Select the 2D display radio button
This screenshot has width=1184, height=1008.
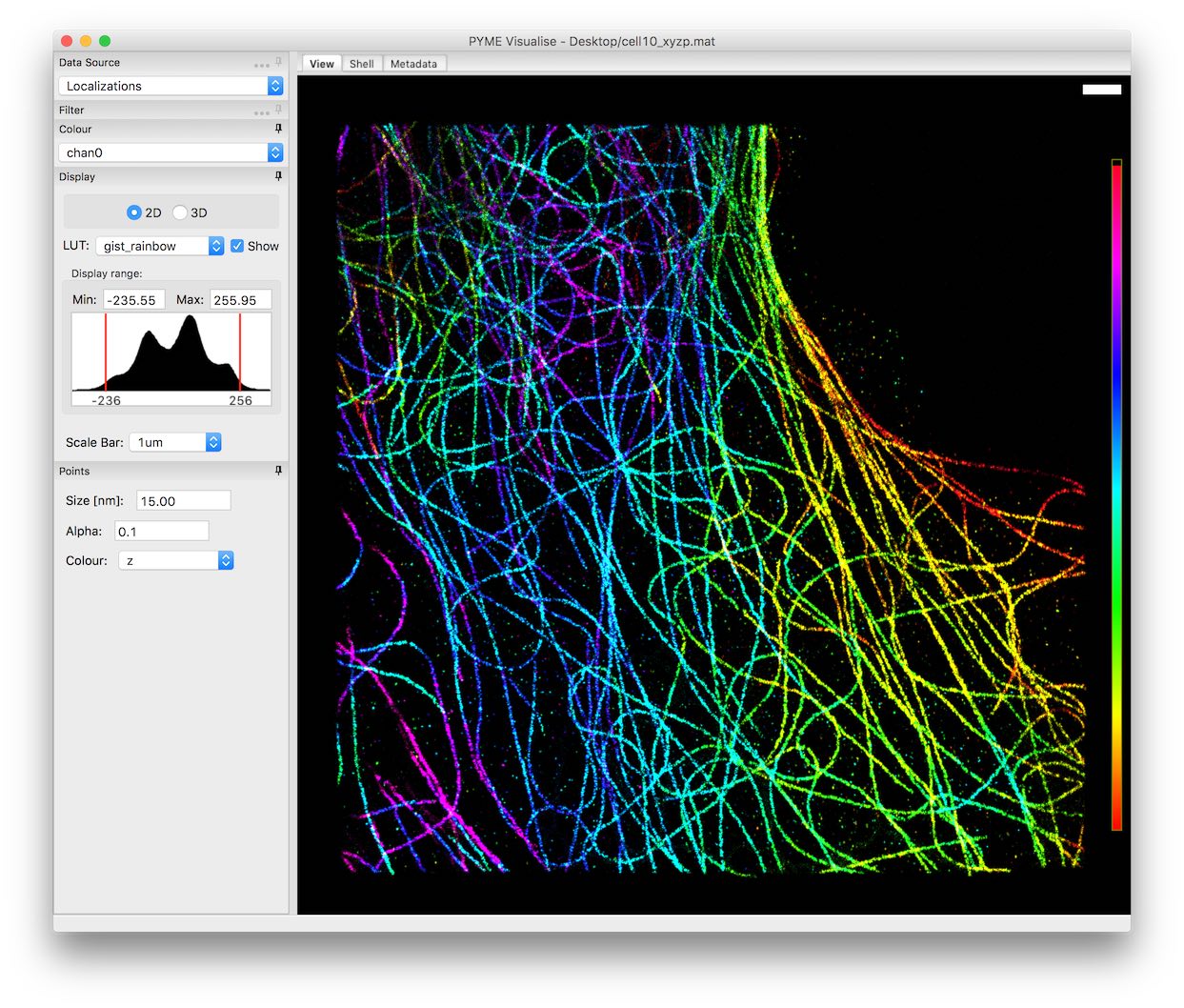(x=134, y=212)
